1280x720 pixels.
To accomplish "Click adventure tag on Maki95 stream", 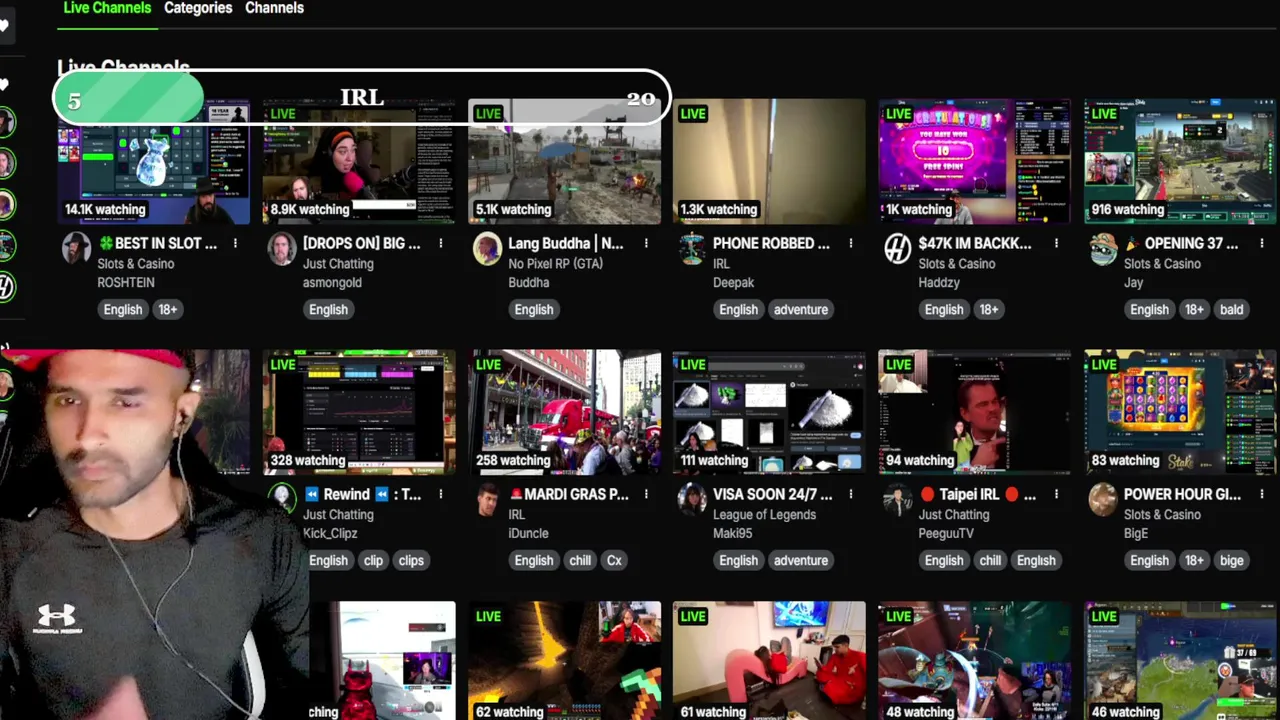I will click(801, 560).
